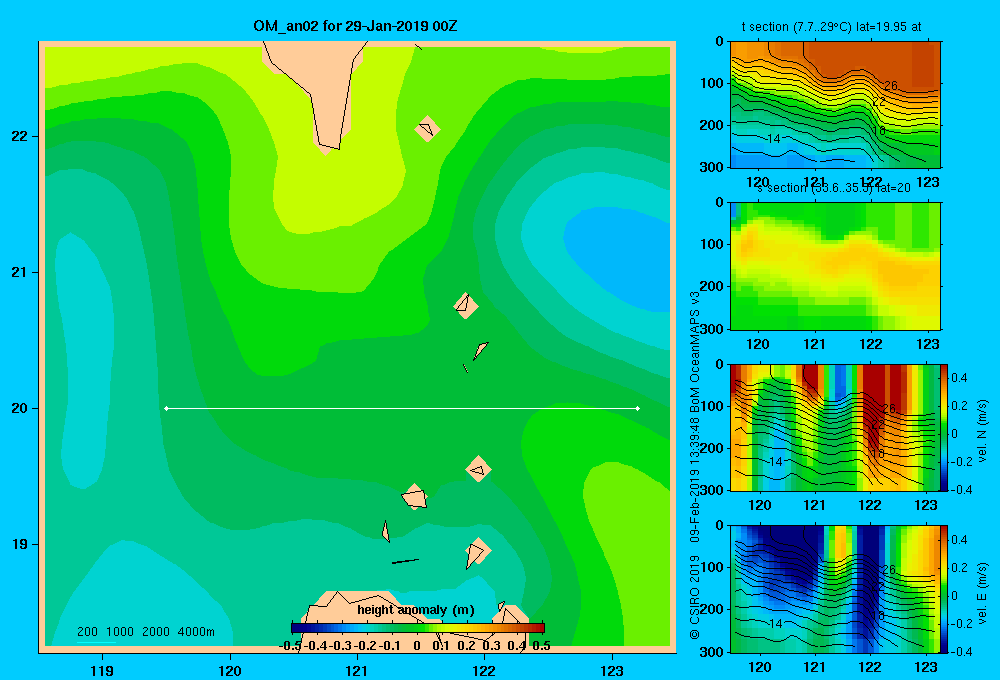Screen dimensions: 1000x680
Task: Click the -0.5 label on height anomaly scale
Action: [x=290, y=646]
